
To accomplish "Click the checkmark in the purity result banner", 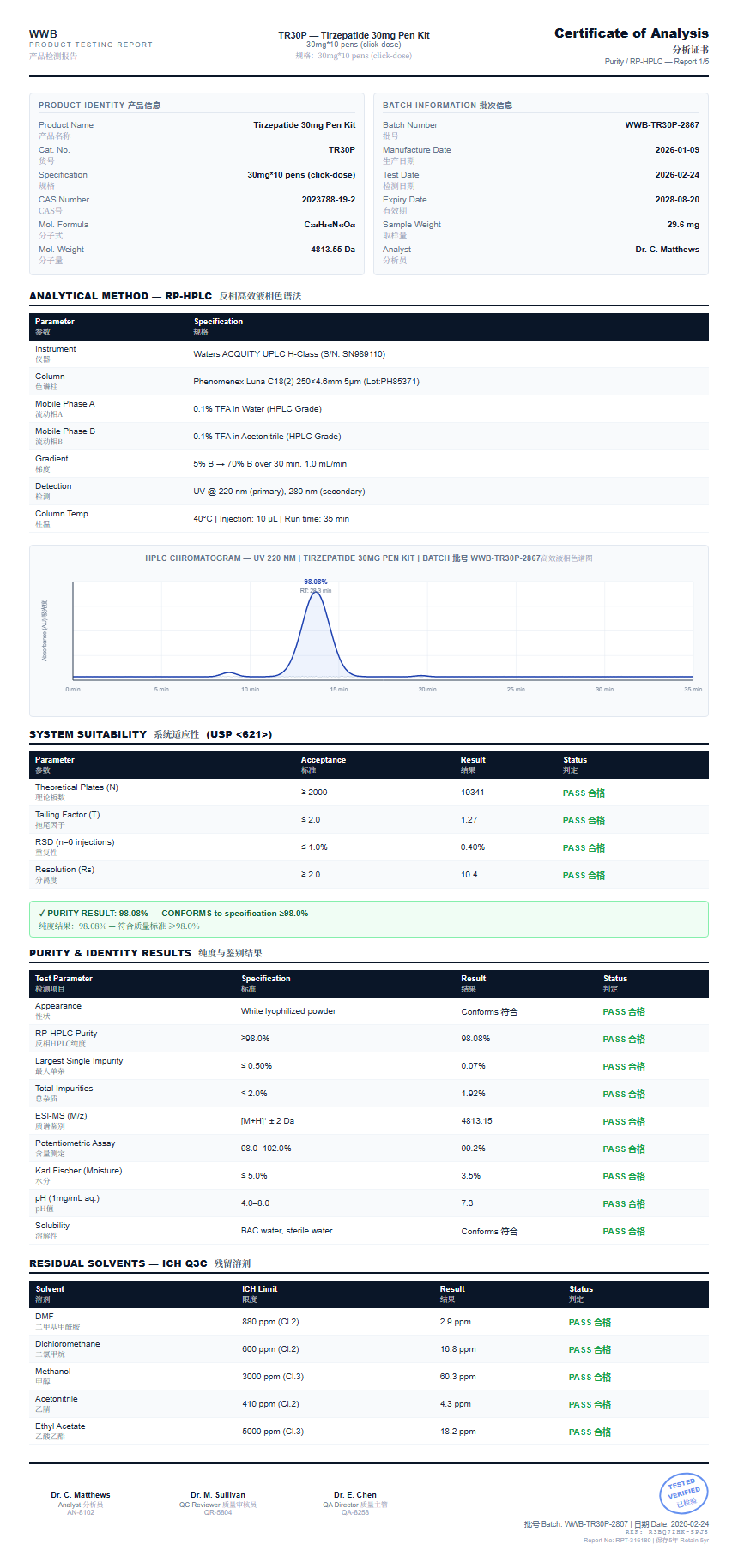I will click(42, 914).
